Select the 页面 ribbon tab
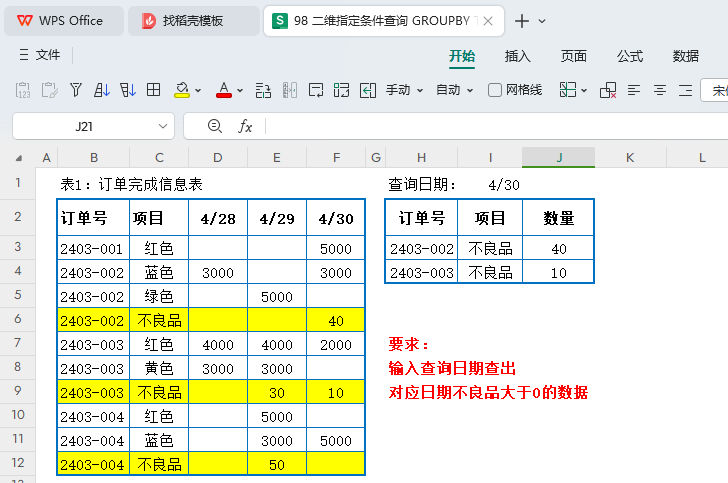This screenshot has height=483, width=728. pyautogui.click(x=574, y=56)
